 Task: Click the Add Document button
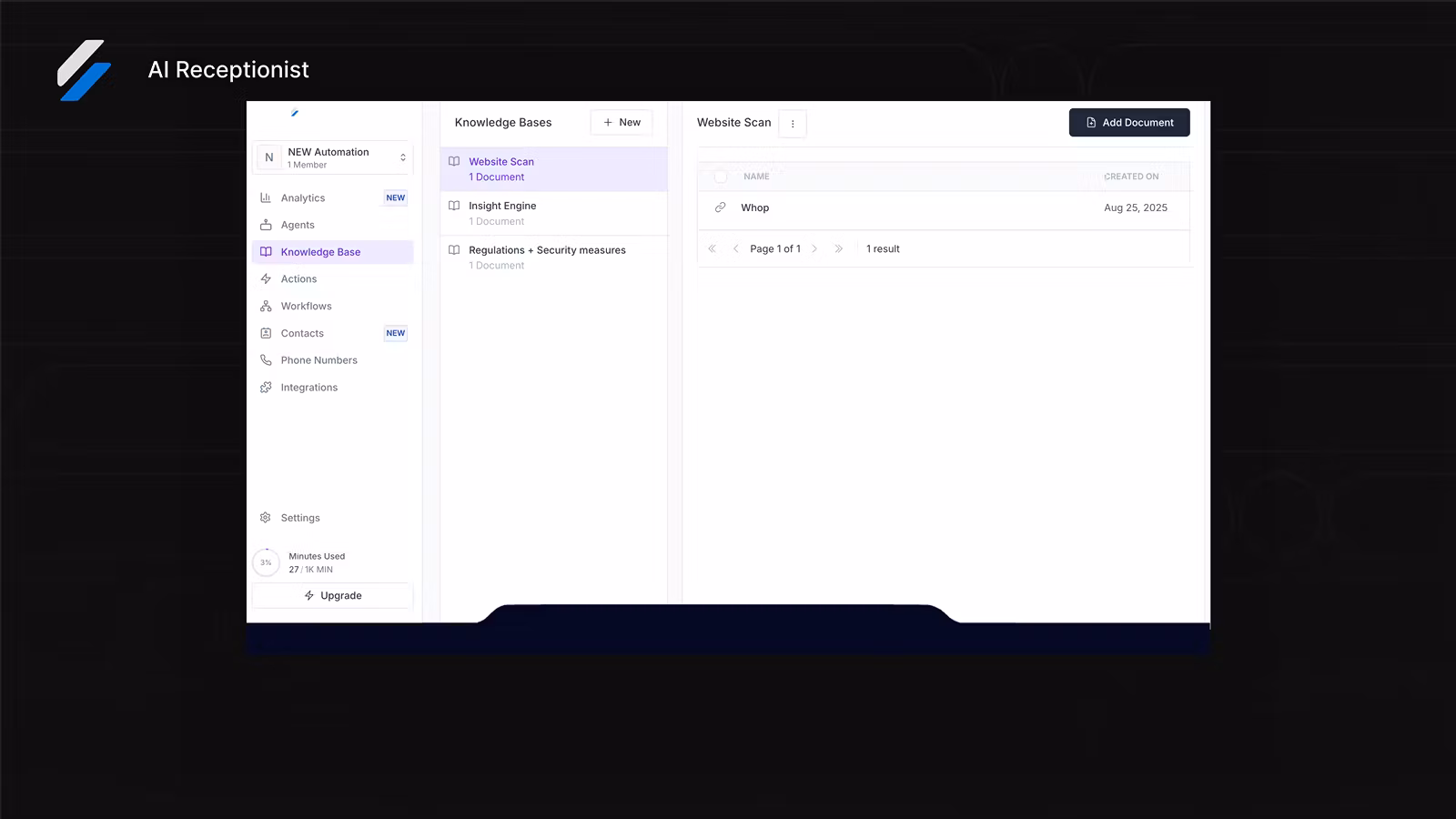[1128, 123]
